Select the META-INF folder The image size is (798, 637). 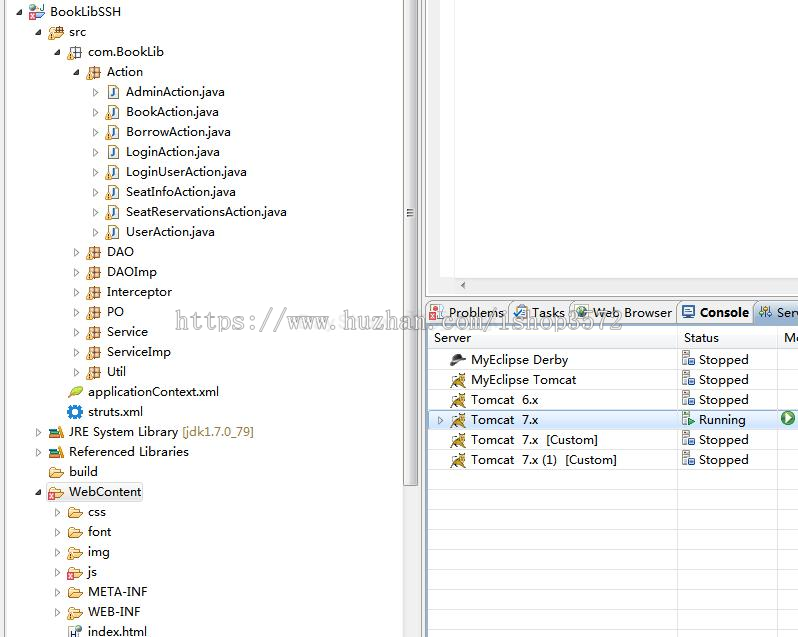point(117,592)
